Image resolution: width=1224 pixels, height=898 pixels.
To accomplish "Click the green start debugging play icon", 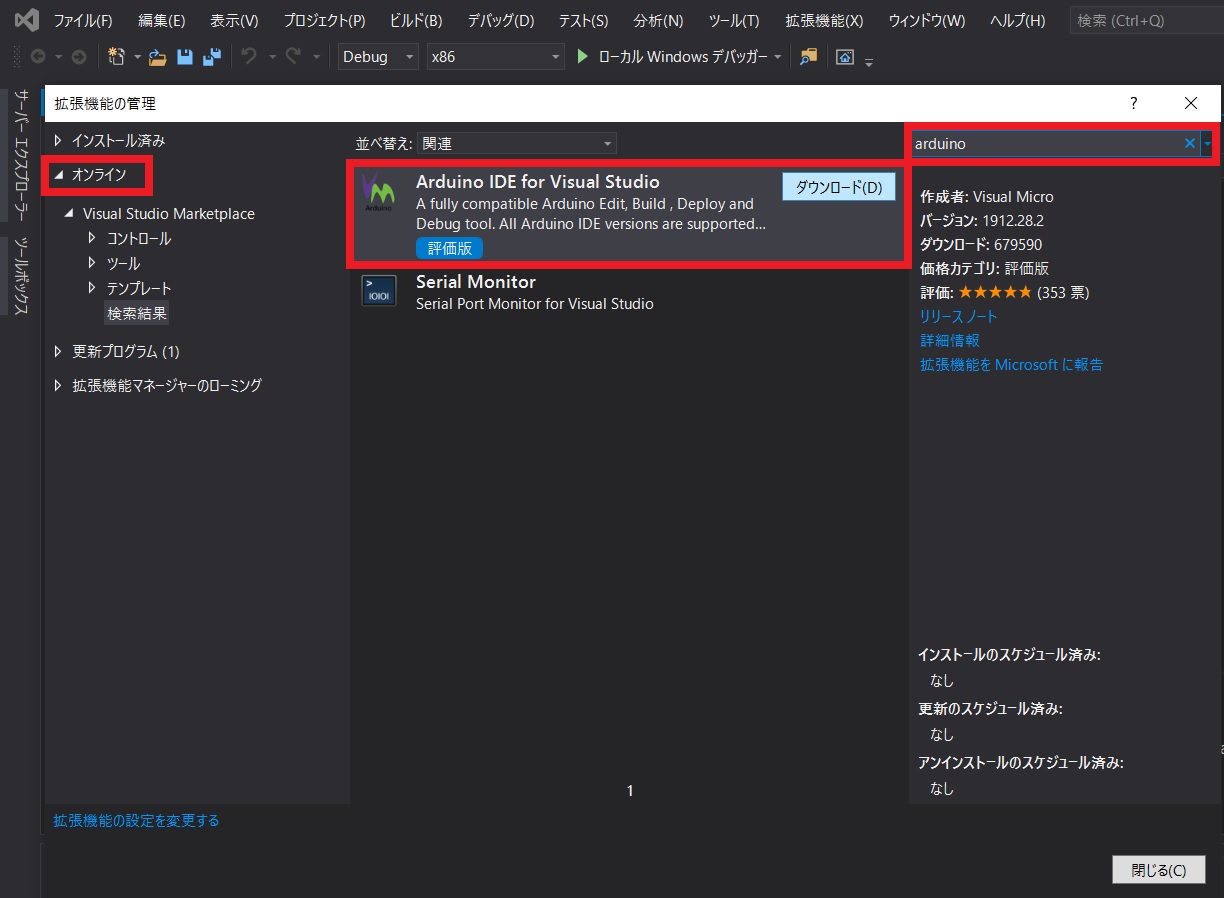I will click(x=583, y=57).
